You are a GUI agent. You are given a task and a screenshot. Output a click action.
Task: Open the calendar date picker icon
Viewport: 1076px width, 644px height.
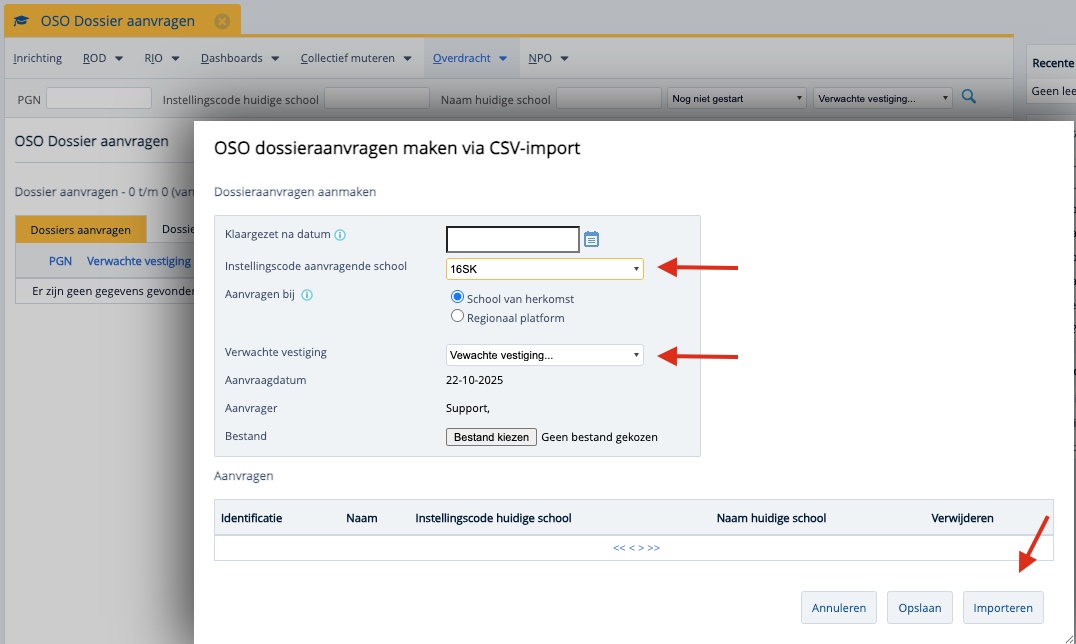591,239
